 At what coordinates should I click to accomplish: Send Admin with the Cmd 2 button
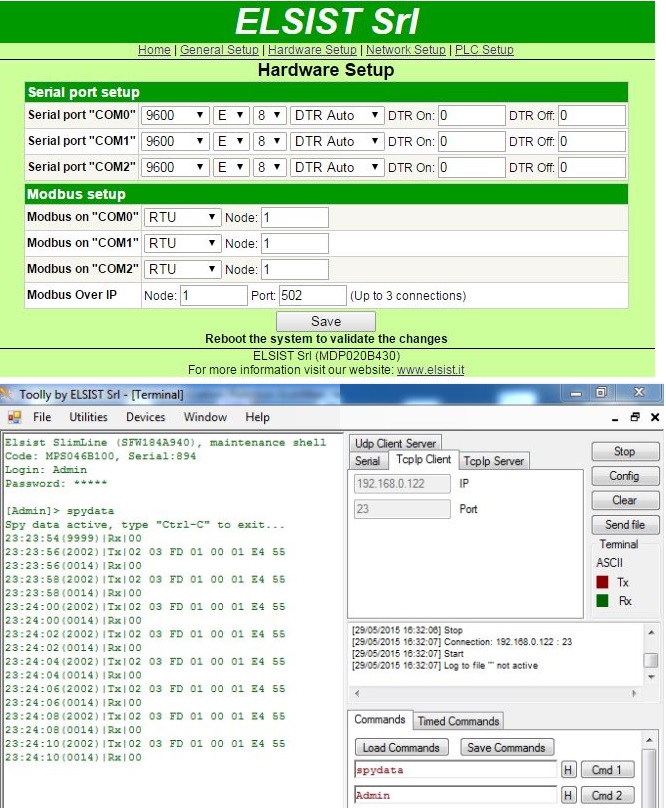point(607,795)
